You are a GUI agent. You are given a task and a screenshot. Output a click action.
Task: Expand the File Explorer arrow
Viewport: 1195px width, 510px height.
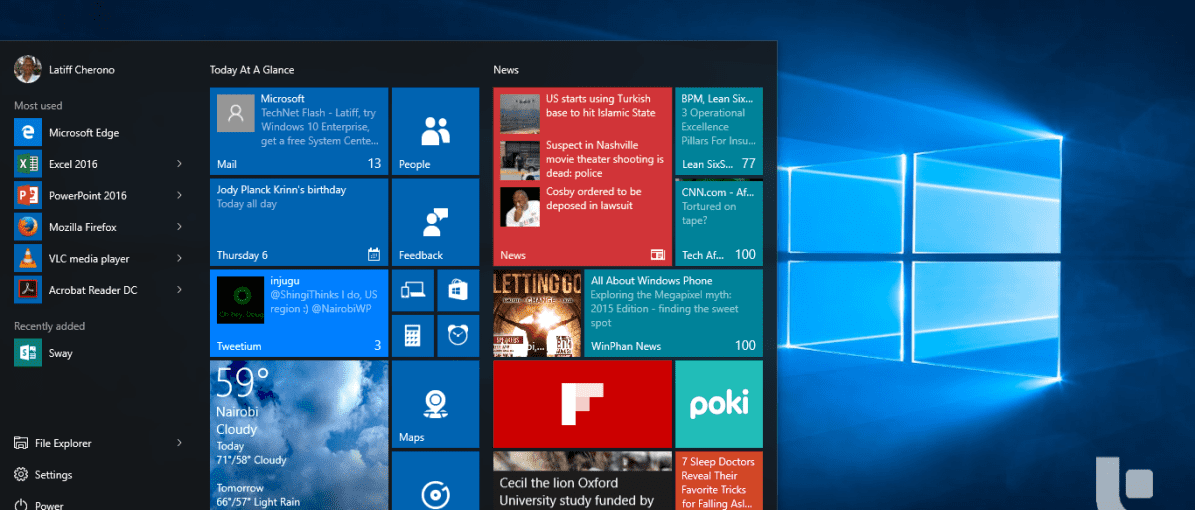tap(179, 443)
